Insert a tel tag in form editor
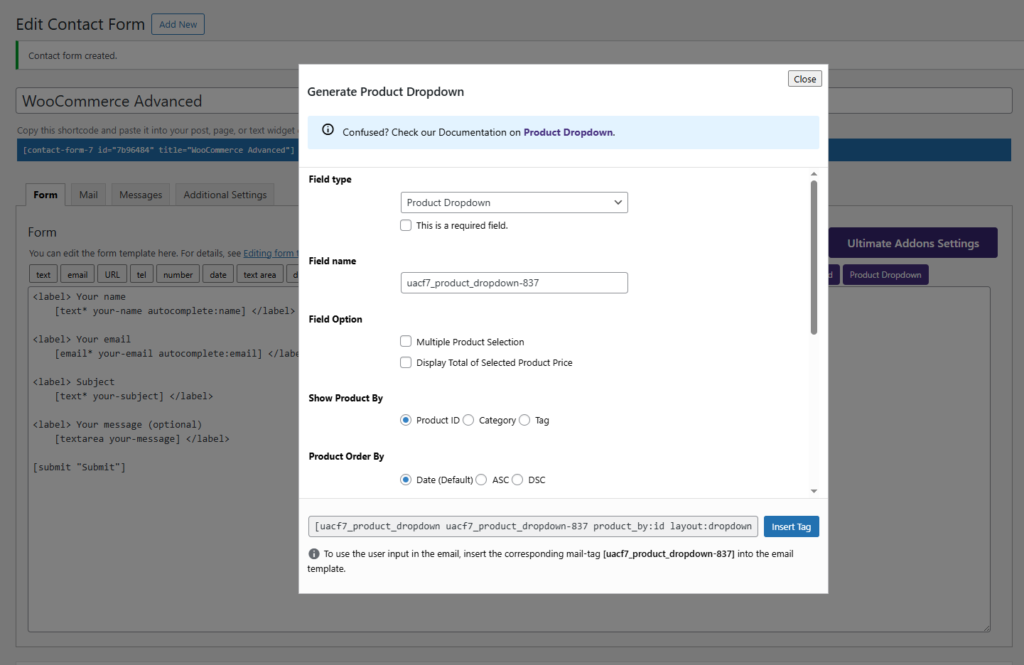 click(x=142, y=275)
